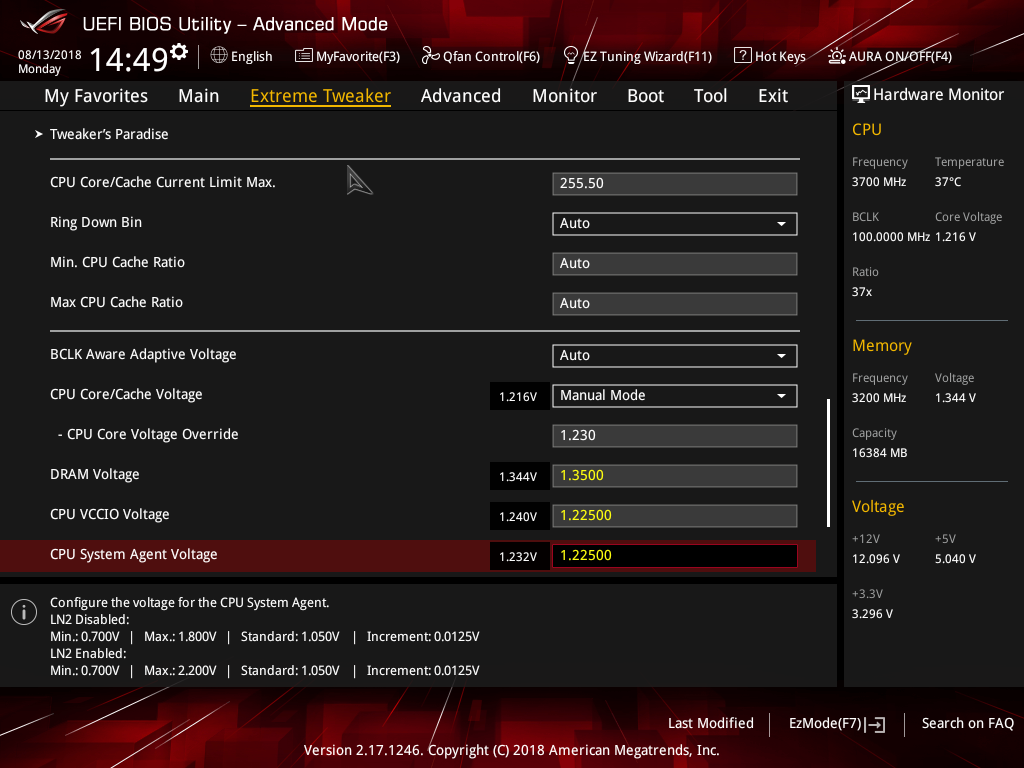The image size is (1024, 768).
Task: Open CPU Core/Cache Voltage mode dropdown
Action: 675,395
